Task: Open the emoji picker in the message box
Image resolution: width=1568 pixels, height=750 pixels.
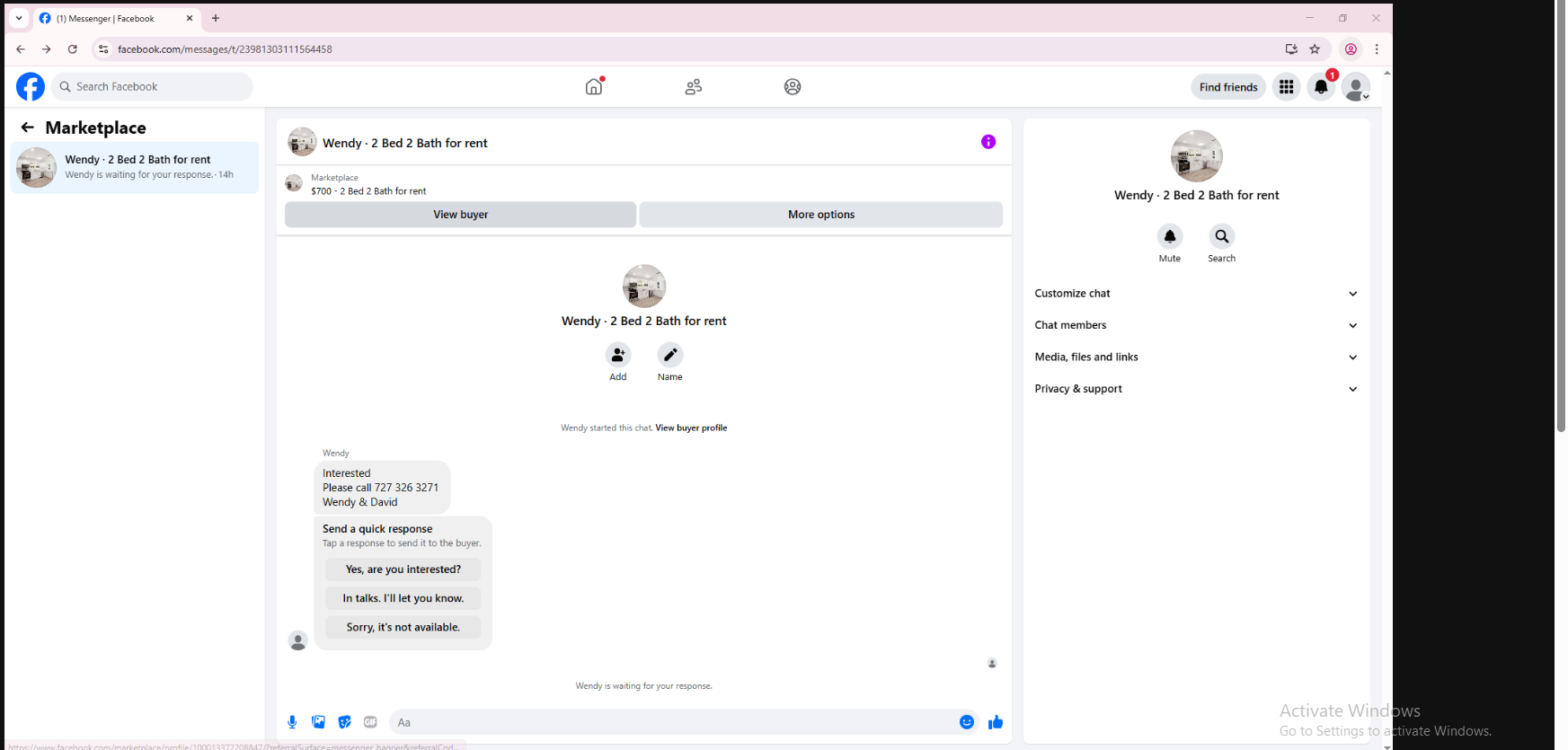Action: pos(967,722)
